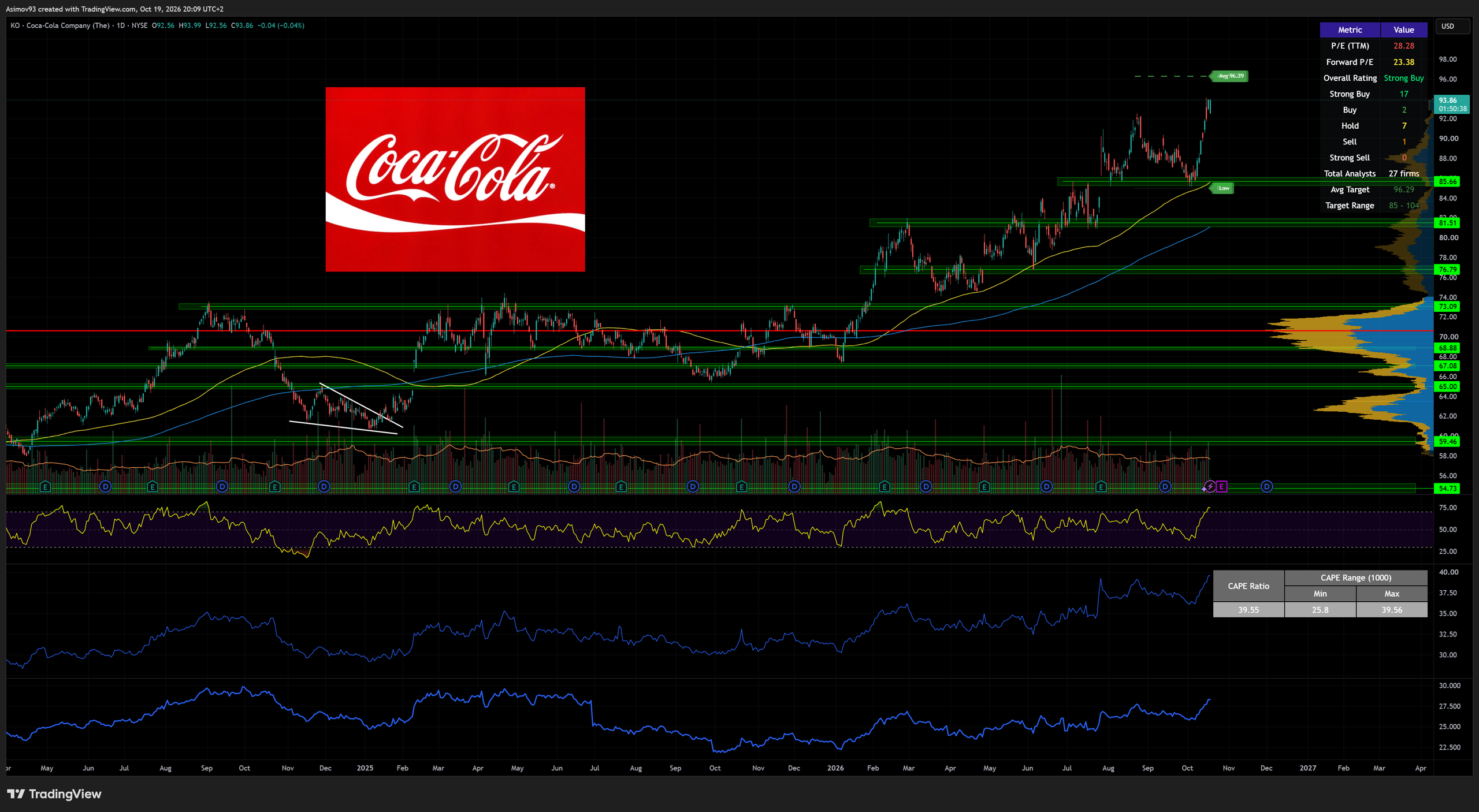This screenshot has width=1479, height=812.
Task: Click the green Low target label
Action: pyautogui.click(x=1222, y=188)
